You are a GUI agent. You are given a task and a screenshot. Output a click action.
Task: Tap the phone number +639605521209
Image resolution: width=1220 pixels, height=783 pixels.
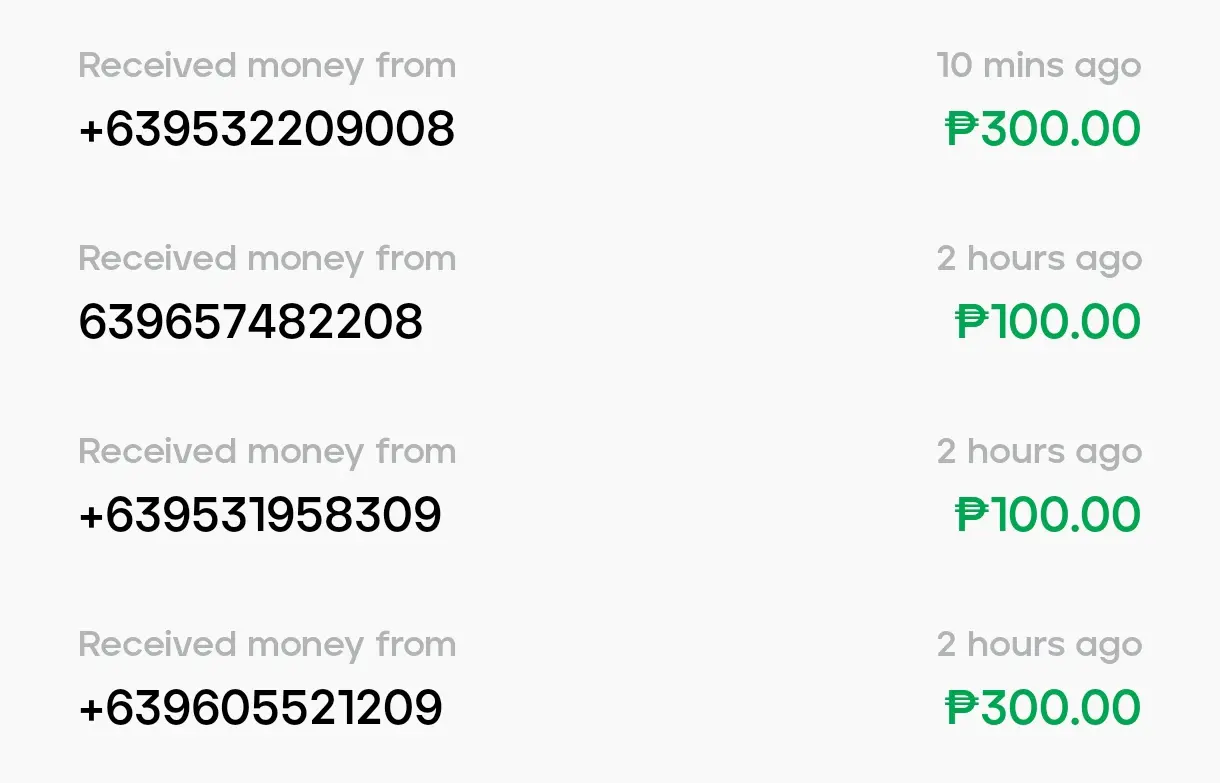(x=260, y=708)
